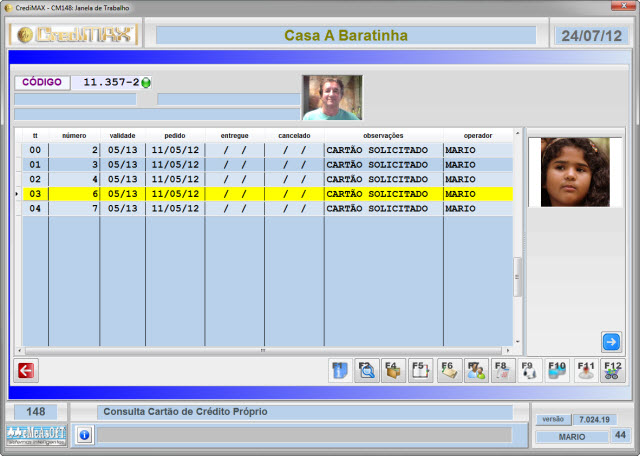This screenshot has height=456, width=640.
Task: Click the 'validade' column header
Action: [122, 135]
